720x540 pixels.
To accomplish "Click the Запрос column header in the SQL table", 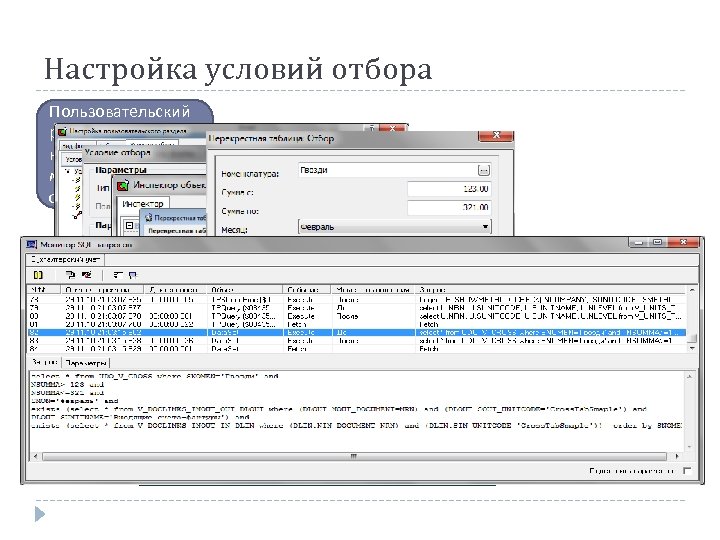I will coord(550,290).
